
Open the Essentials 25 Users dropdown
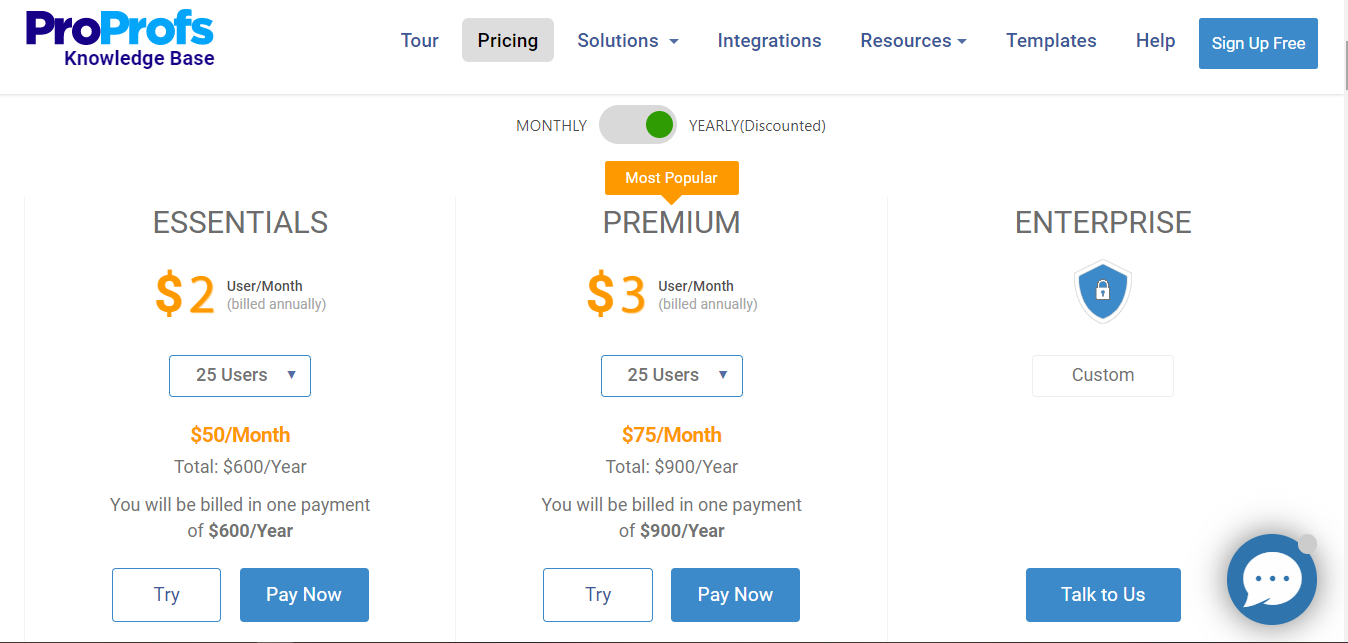(240, 375)
